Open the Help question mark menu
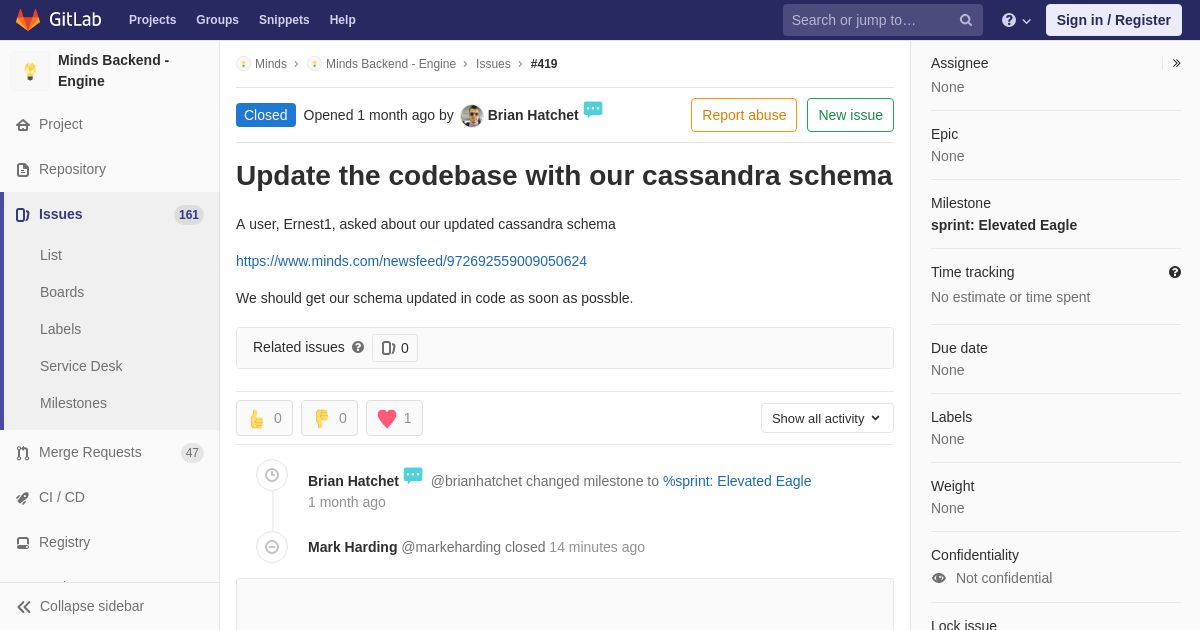This screenshot has height=630, width=1200. click(1016, 20)
